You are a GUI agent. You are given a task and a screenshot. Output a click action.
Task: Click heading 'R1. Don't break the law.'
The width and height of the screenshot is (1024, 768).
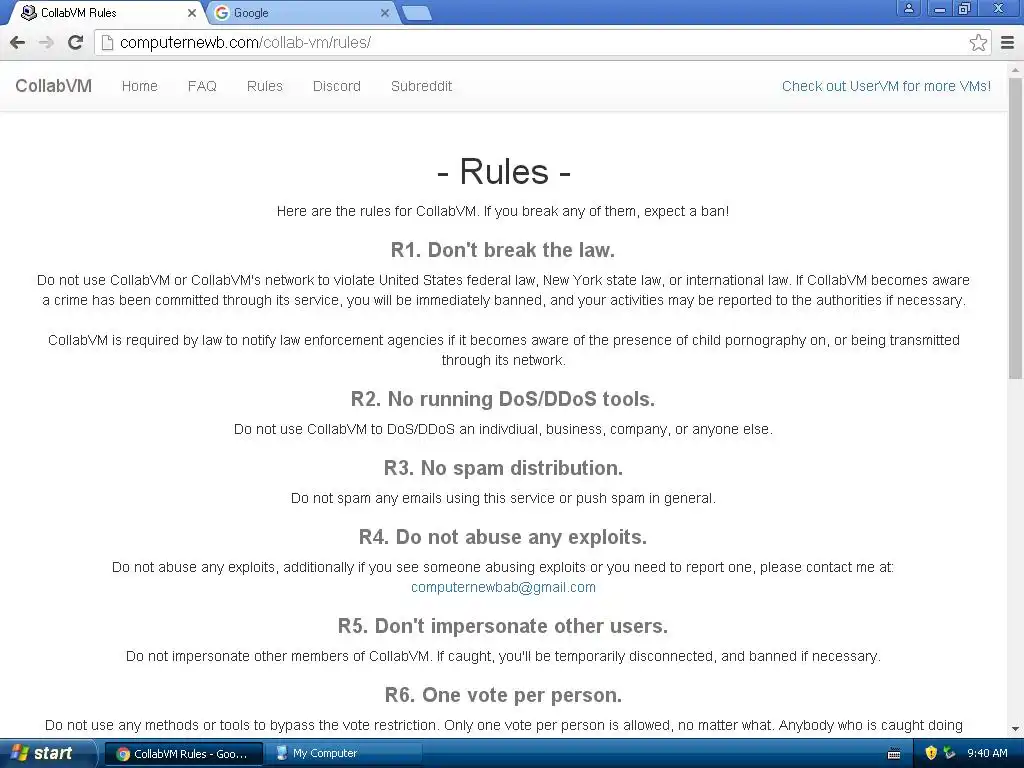503,250
